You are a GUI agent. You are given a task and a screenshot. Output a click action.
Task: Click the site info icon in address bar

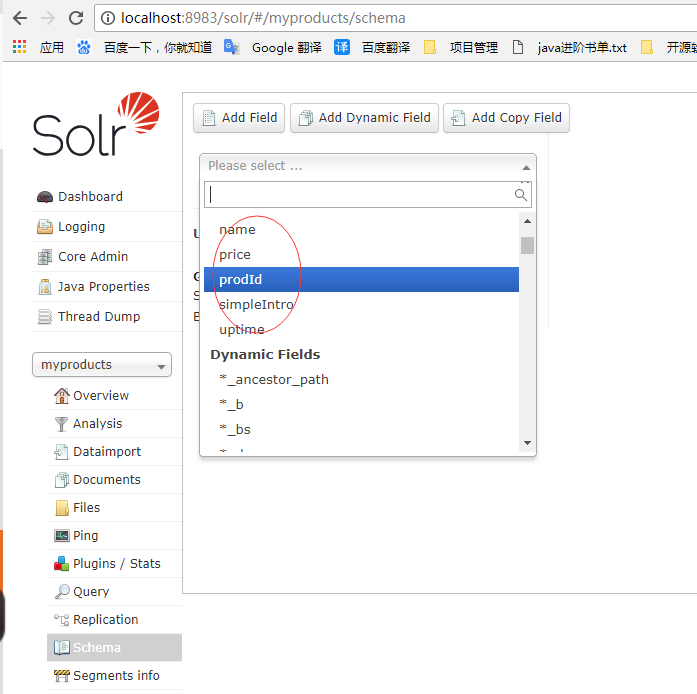(x=108, y=18)
